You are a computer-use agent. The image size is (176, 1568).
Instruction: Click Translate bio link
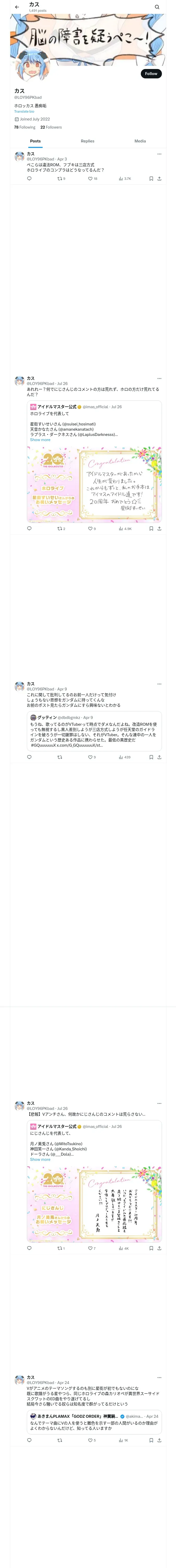click(24, 111)
